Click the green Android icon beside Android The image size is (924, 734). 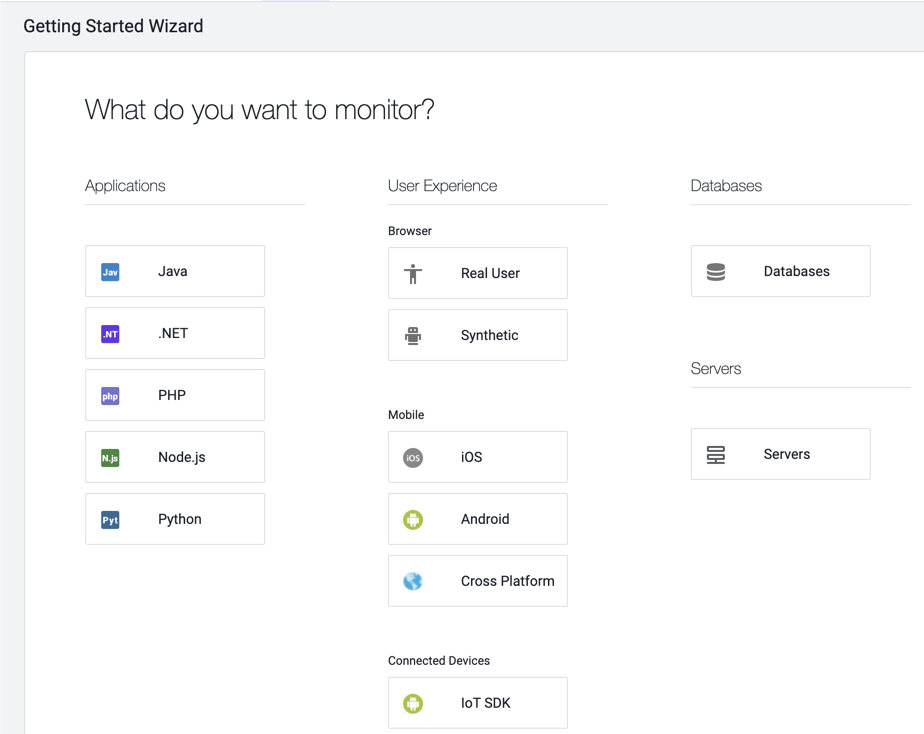[413, 520]
